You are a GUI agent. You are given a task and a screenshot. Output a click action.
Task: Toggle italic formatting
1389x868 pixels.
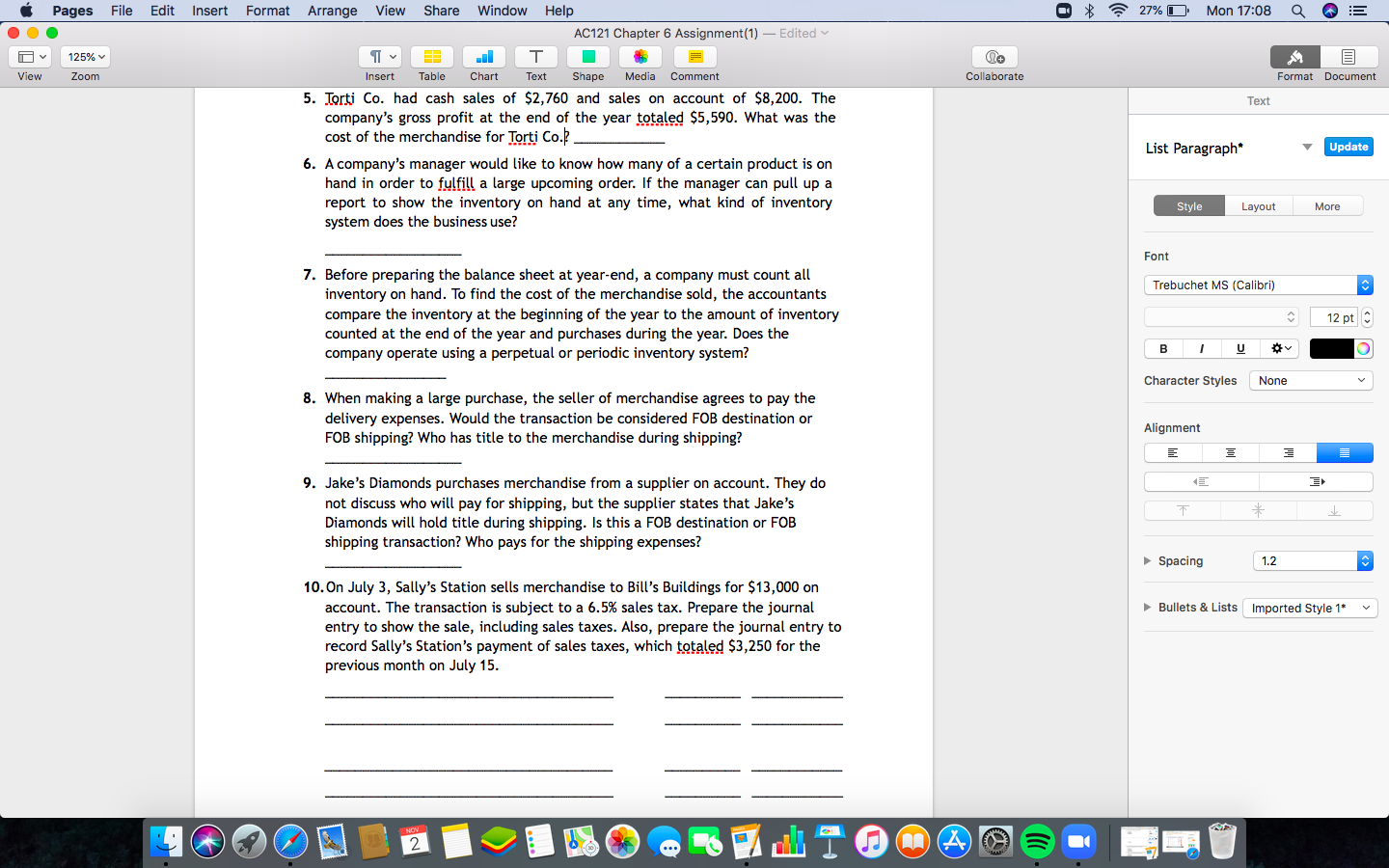(x=1201, y=348)
